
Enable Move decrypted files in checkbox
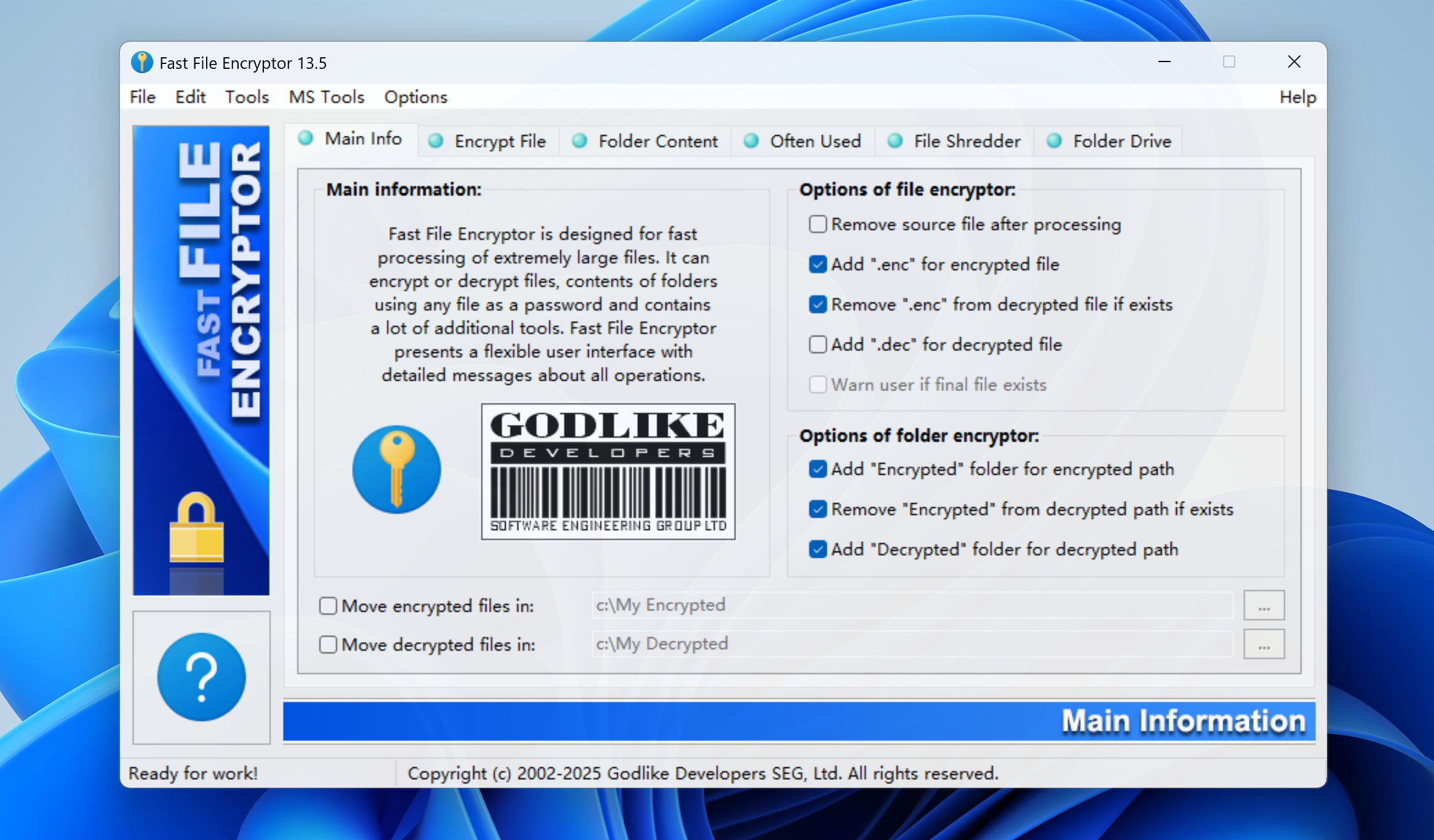click(328, 644)
